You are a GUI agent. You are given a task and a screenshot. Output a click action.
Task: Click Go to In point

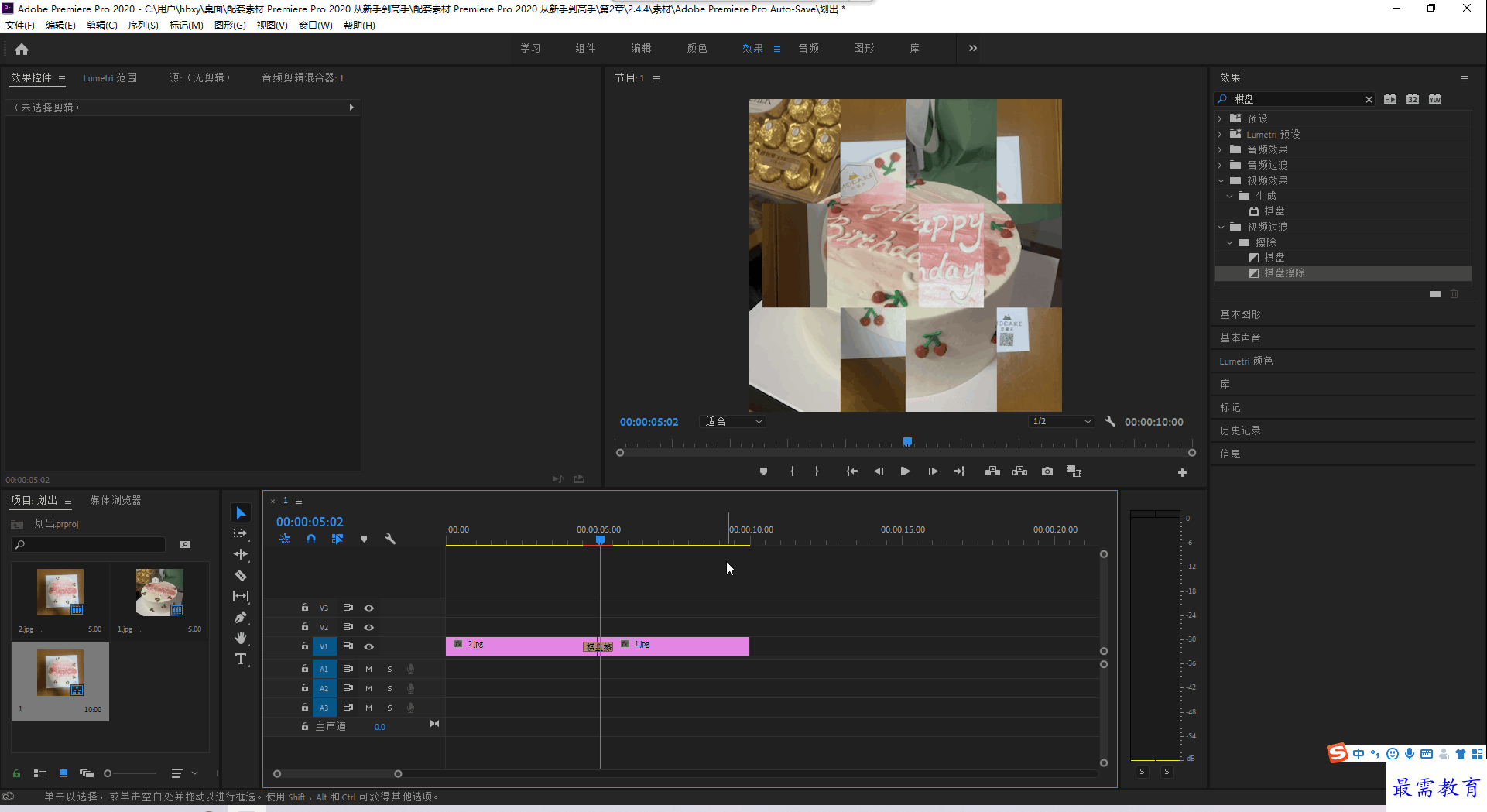(x=851, y=471)
